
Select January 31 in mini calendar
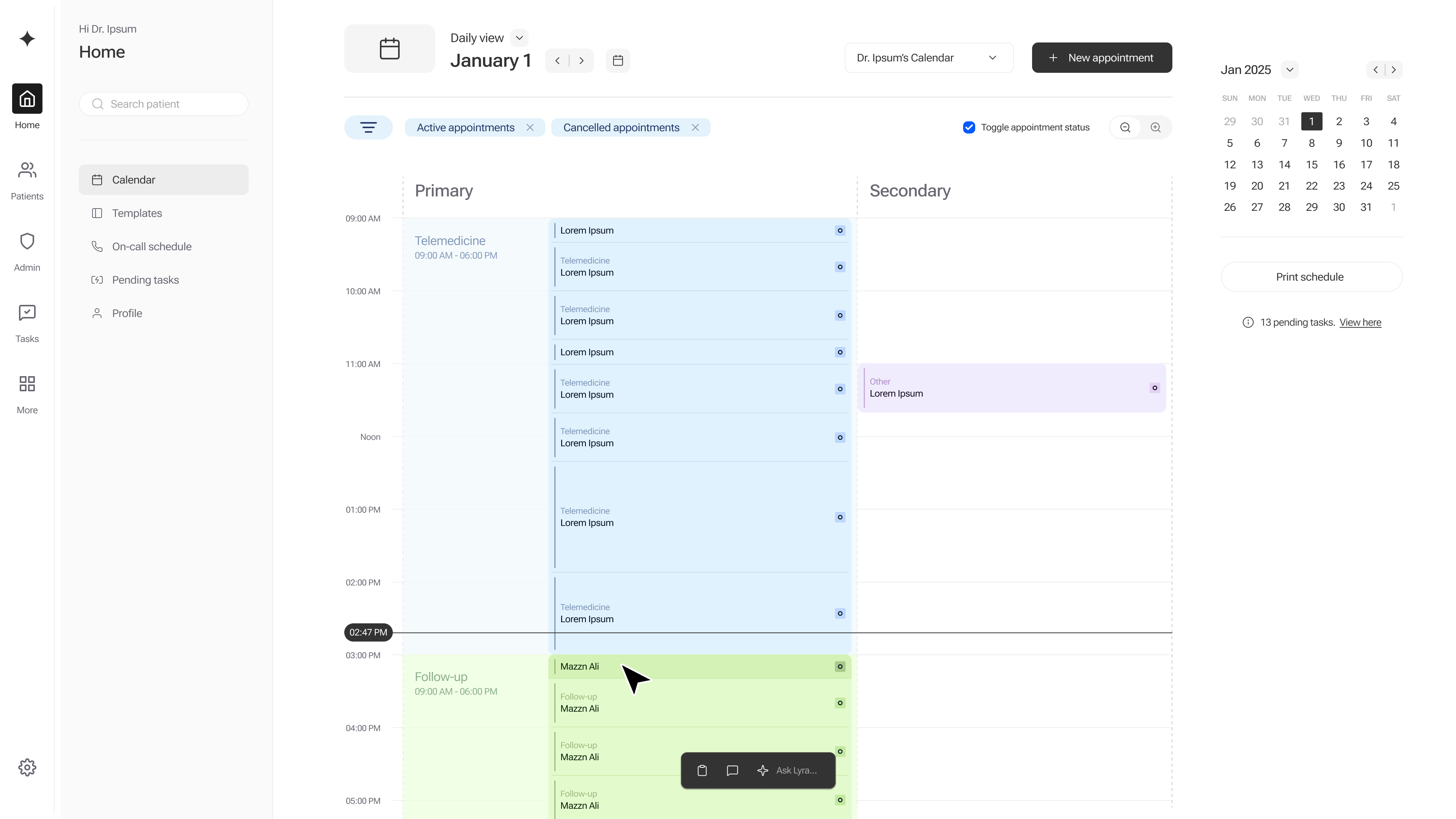point(1366,207)
